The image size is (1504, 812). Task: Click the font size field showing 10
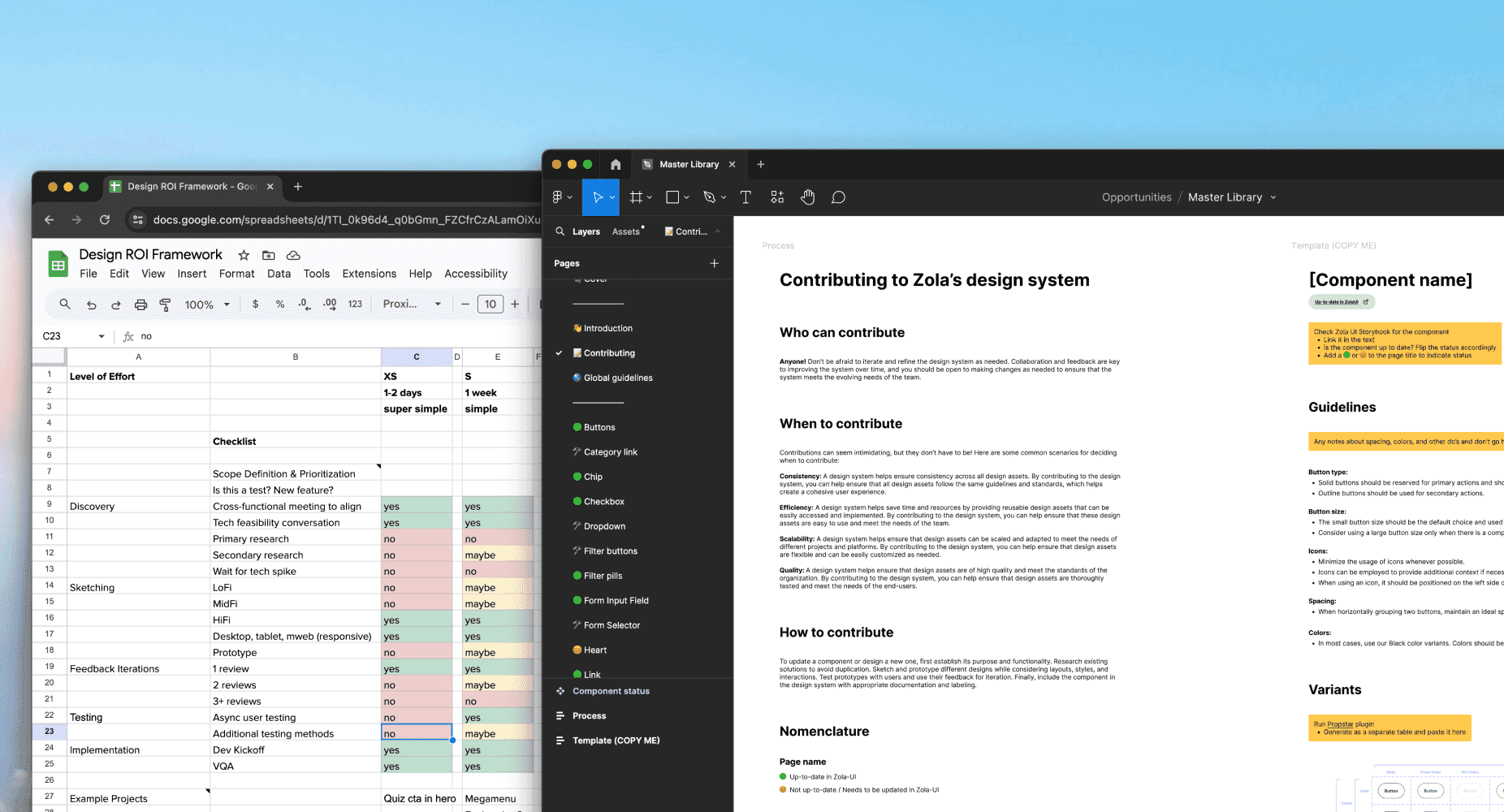click(x=491, y=304)
